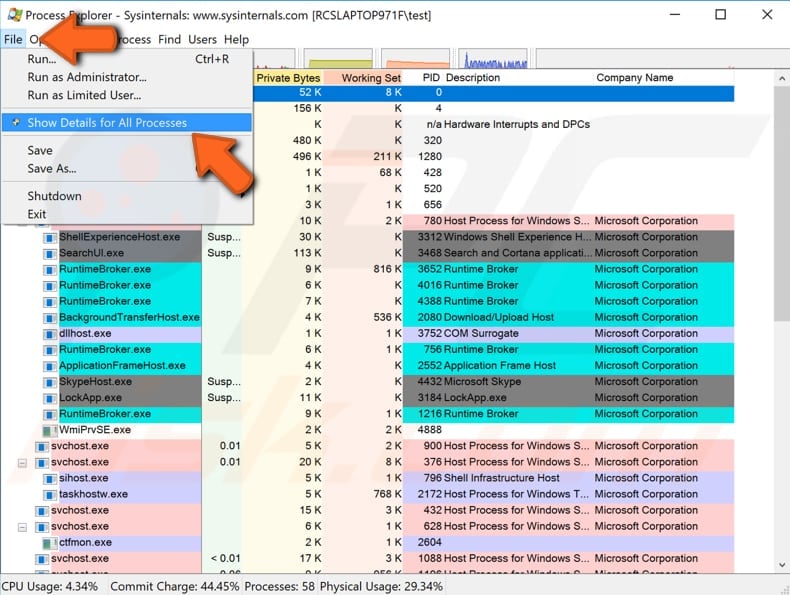The height and width of the screenshot is (595, 790).
Task: Click the ApplicationFrameHost.exe process icon
Action: coord(49,366)
